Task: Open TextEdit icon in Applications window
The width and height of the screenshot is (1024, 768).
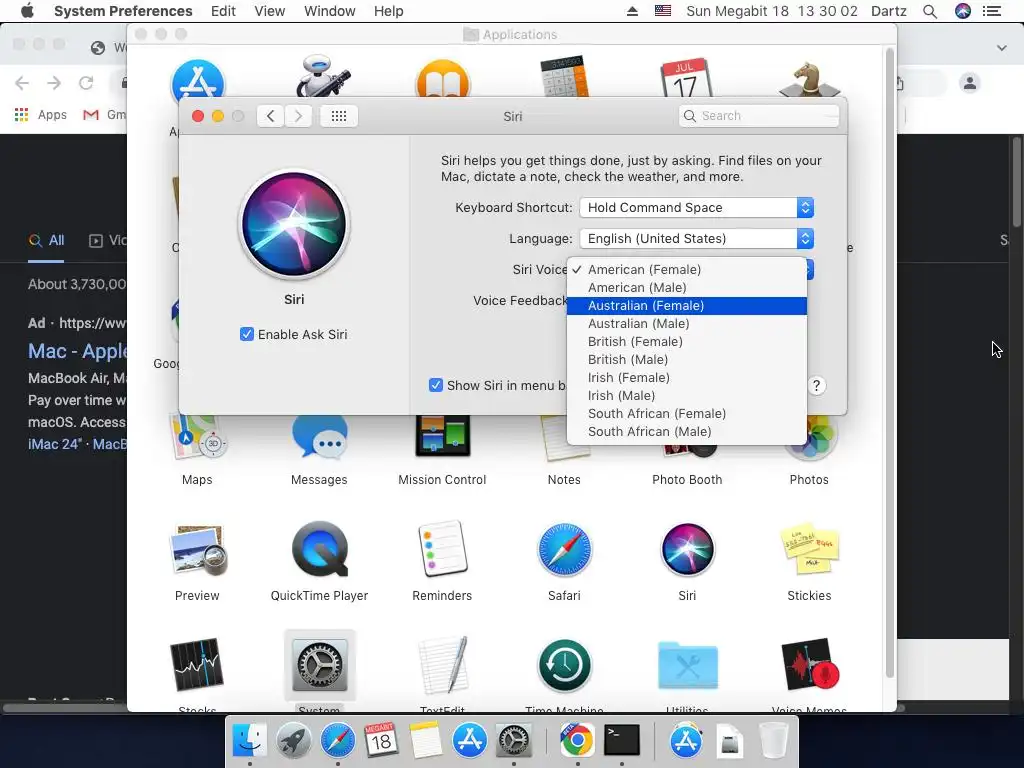Action: coord(442,665)
